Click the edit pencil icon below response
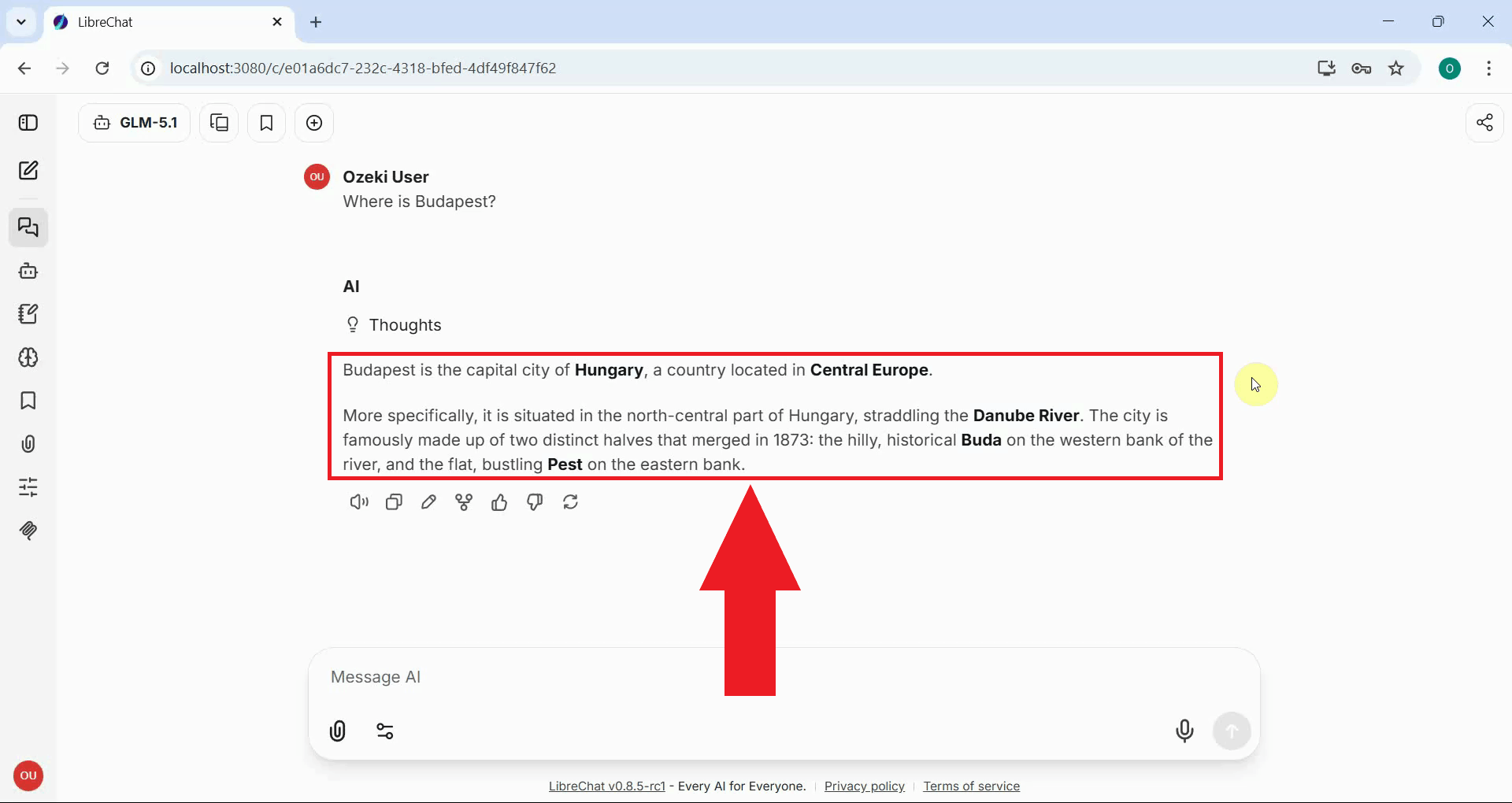The image size is (1512, 803). pos(428,502)
